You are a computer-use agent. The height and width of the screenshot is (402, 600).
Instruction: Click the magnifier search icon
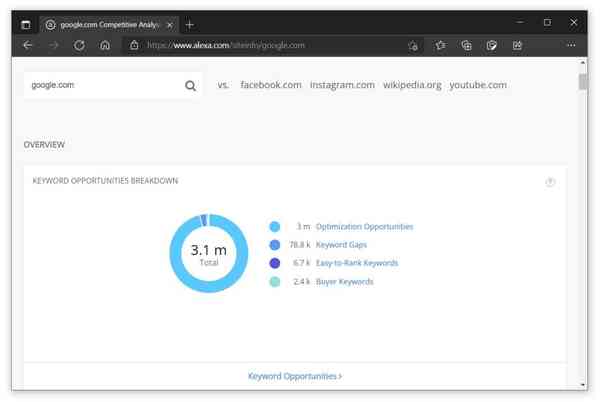point(191,85)
